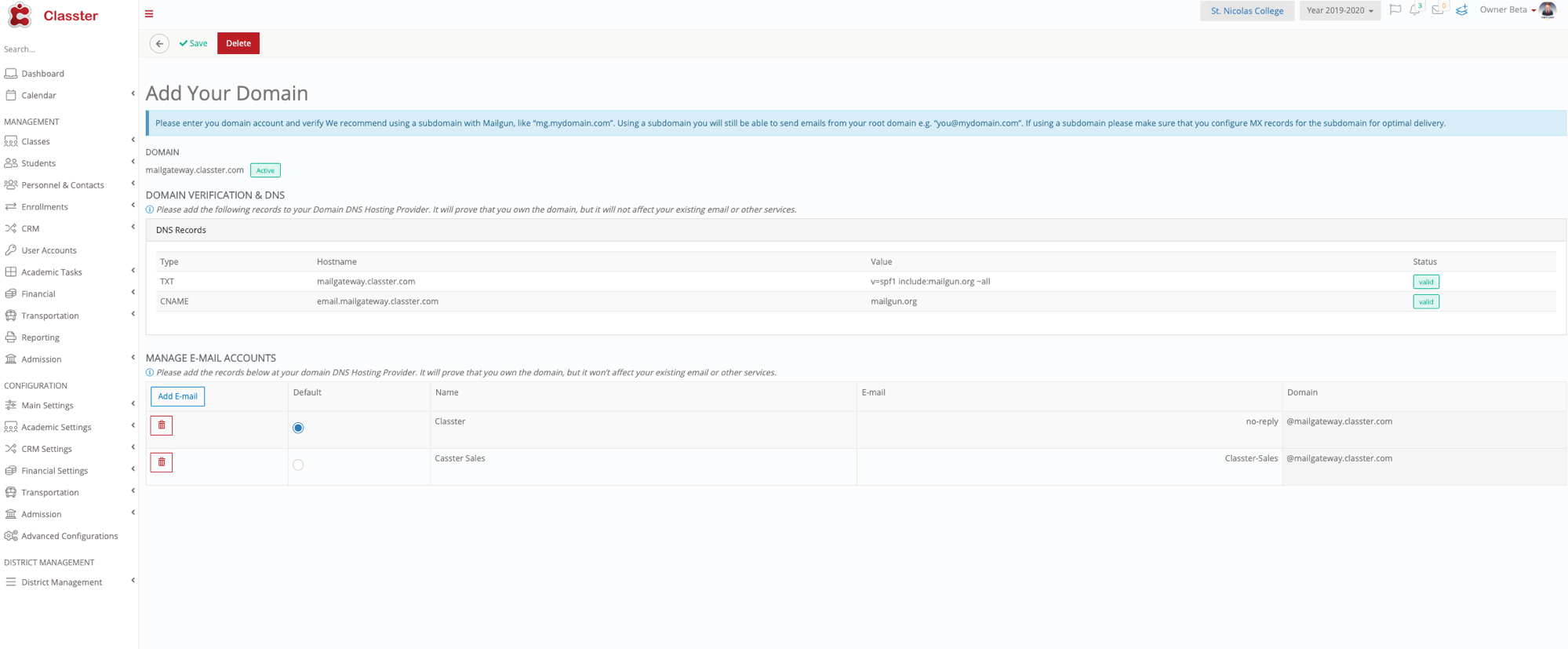
Task: Click the District Management list icon
Action: click(x=11, y=582)
